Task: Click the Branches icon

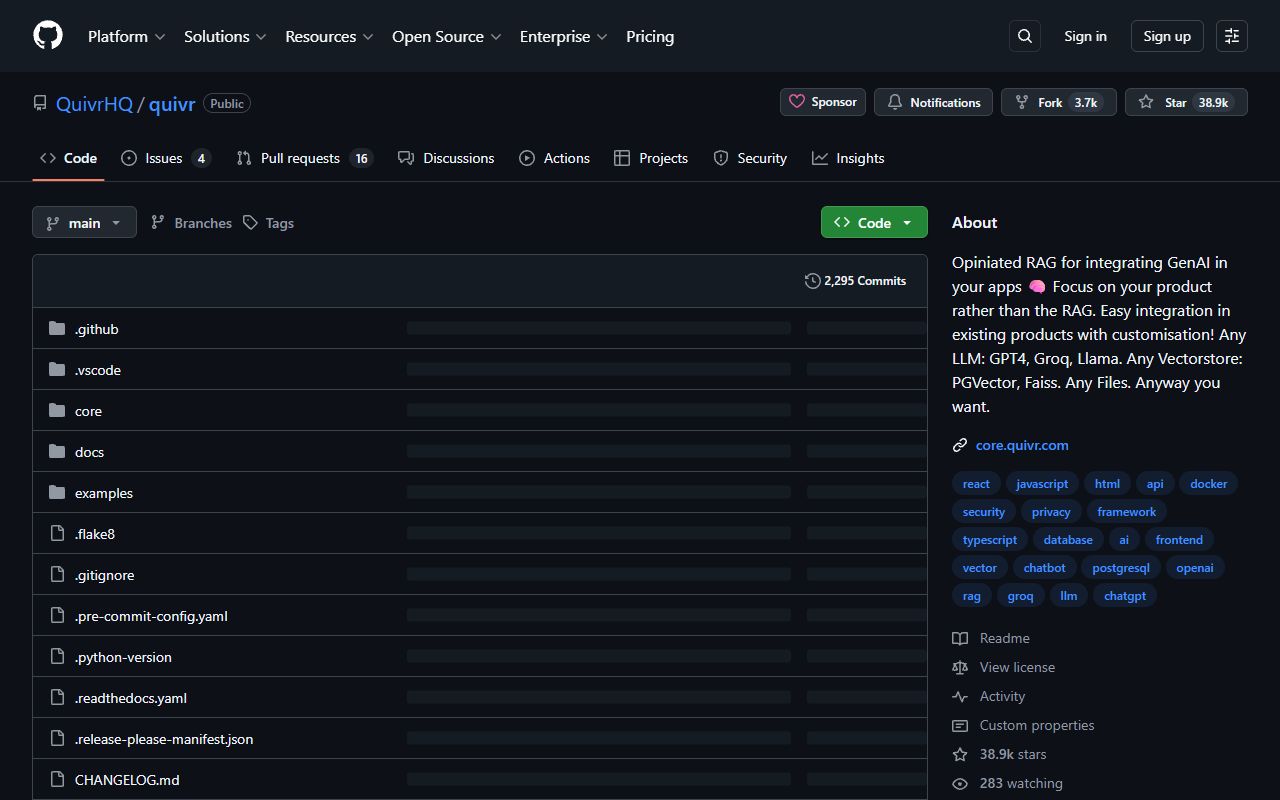Action: click(x=158, y=222)
